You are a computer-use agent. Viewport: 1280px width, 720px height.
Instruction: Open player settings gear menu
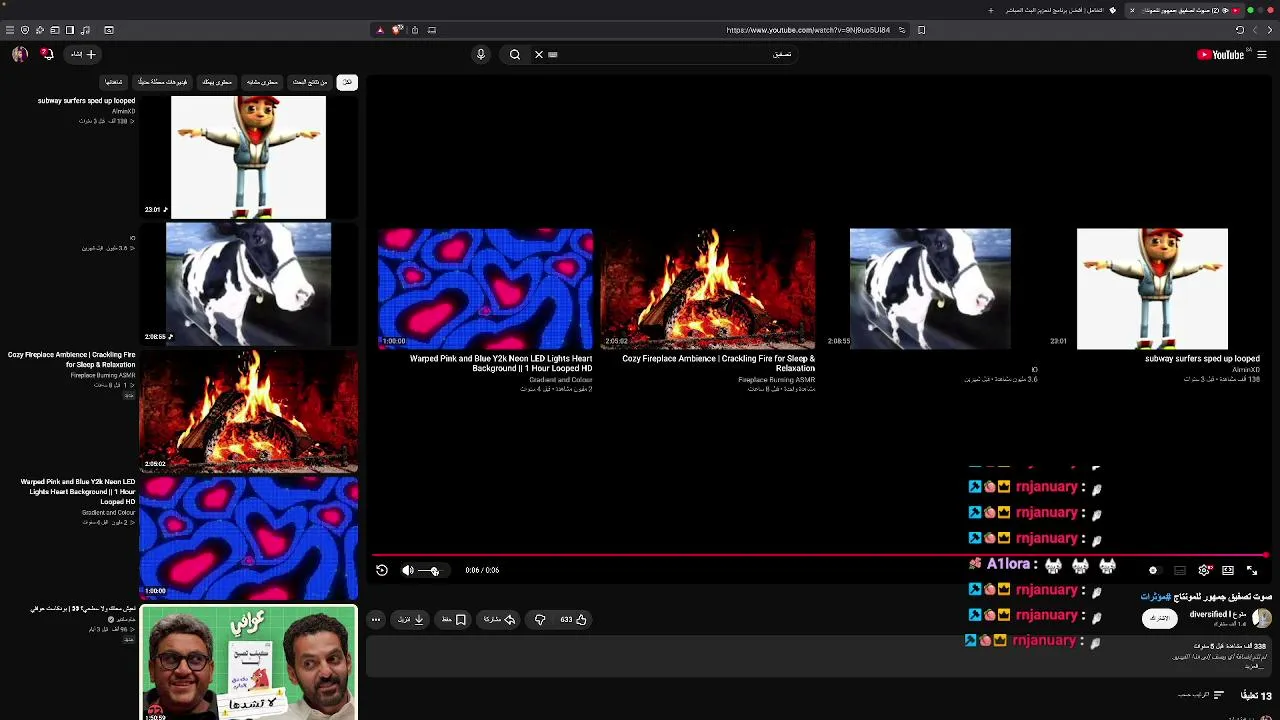click(x=1204, y=570)
